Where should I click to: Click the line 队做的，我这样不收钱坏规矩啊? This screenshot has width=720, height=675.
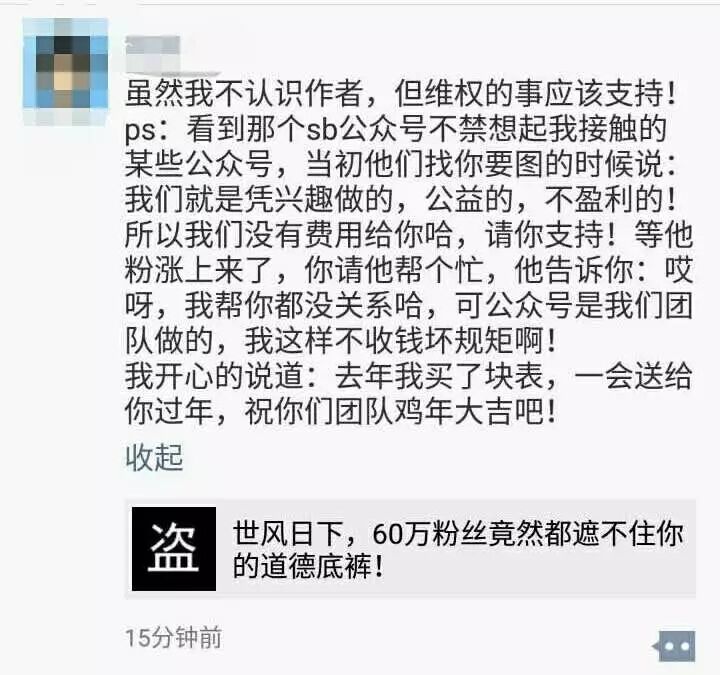pos(341,341)
